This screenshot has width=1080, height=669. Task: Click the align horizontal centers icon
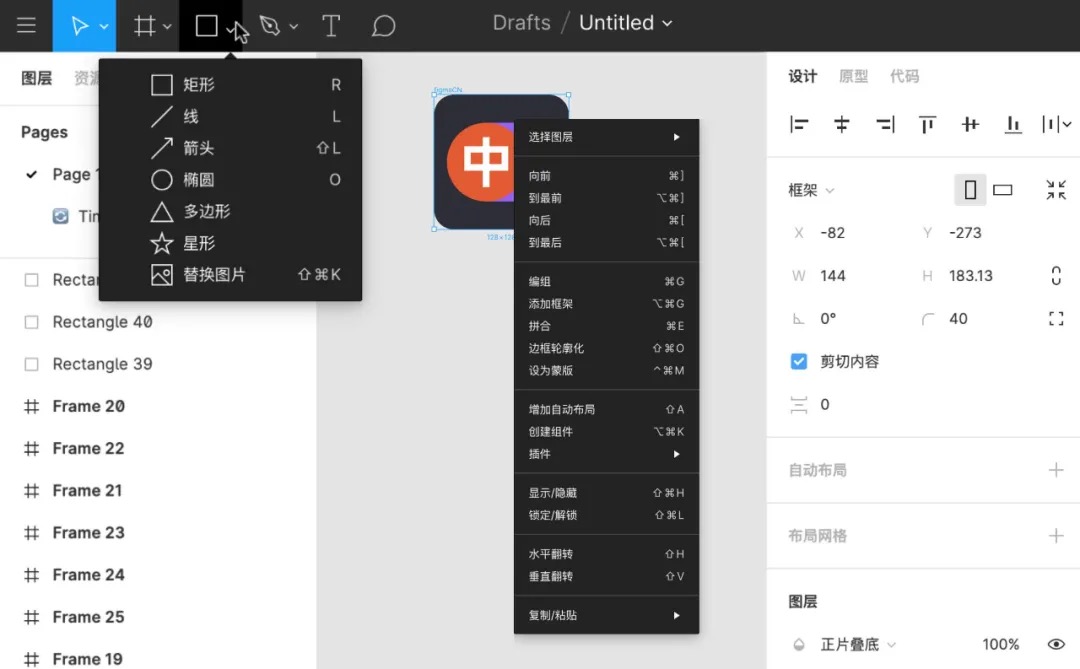(842, 124)
